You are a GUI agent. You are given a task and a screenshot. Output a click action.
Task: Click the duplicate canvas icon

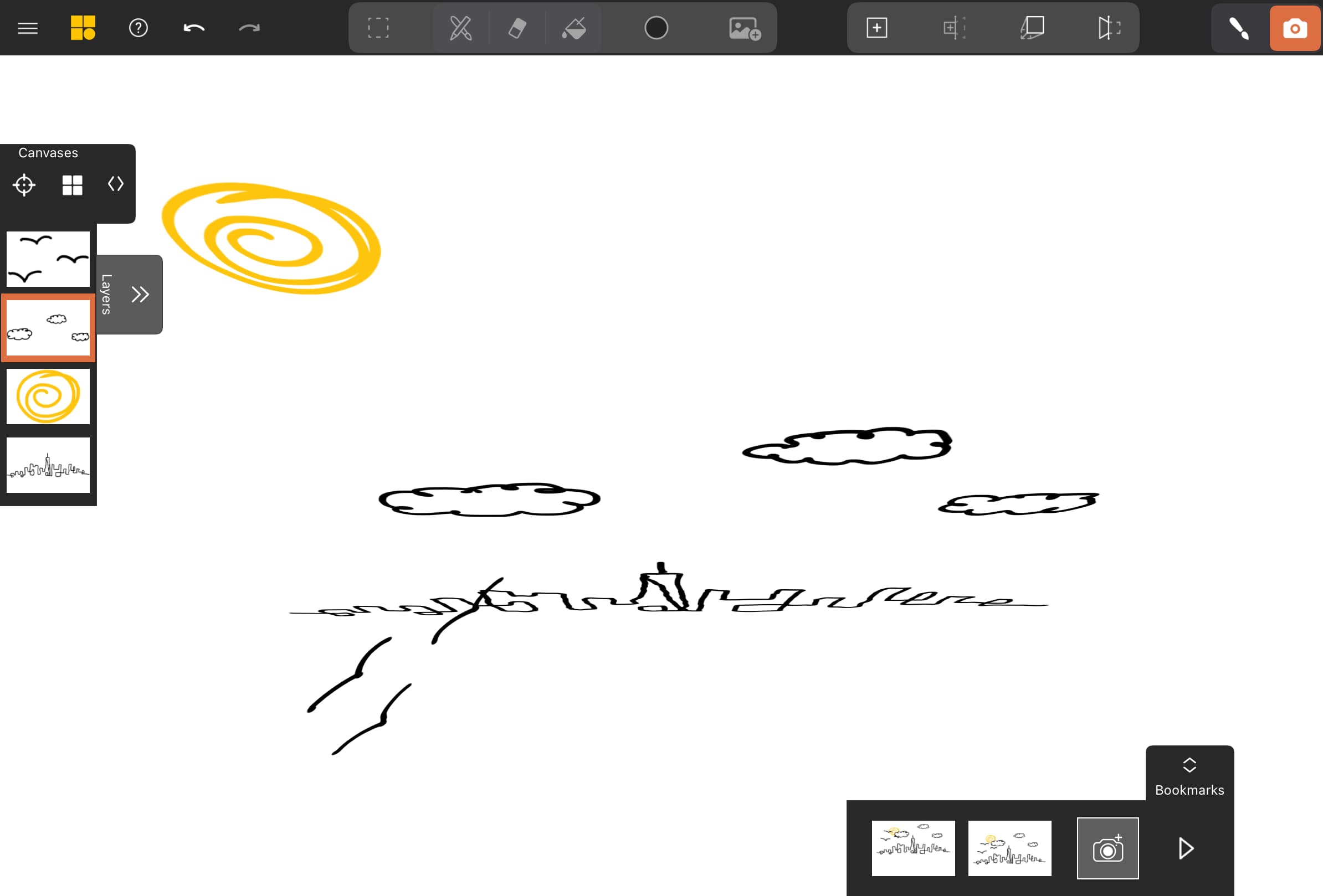coord(954,28)
